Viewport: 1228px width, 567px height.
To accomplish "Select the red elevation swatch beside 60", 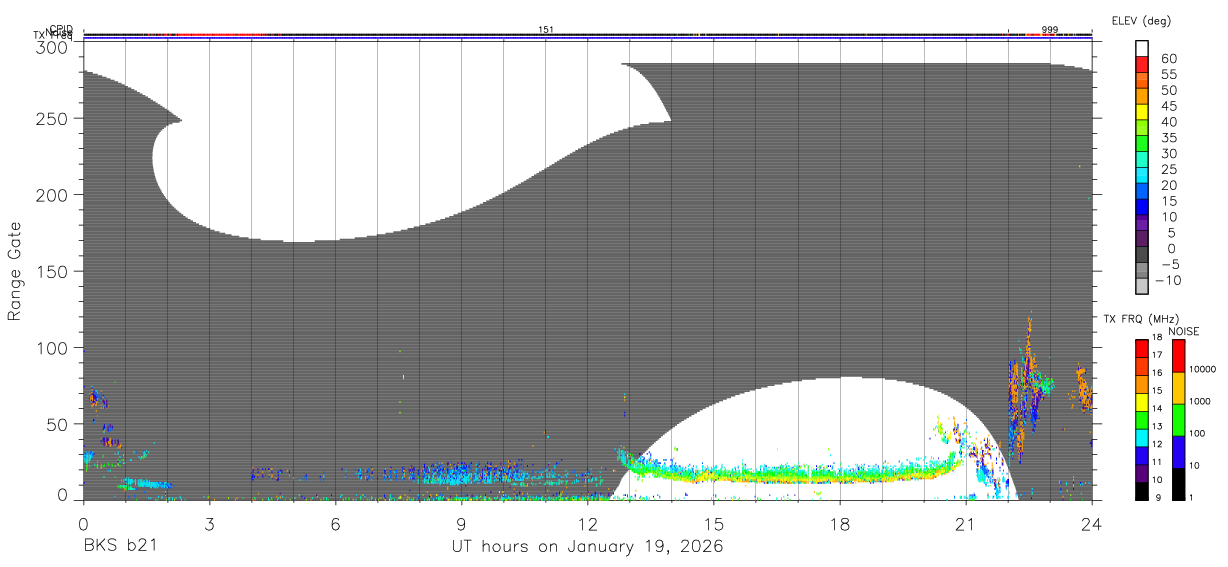I will [x=1142, y=64].
